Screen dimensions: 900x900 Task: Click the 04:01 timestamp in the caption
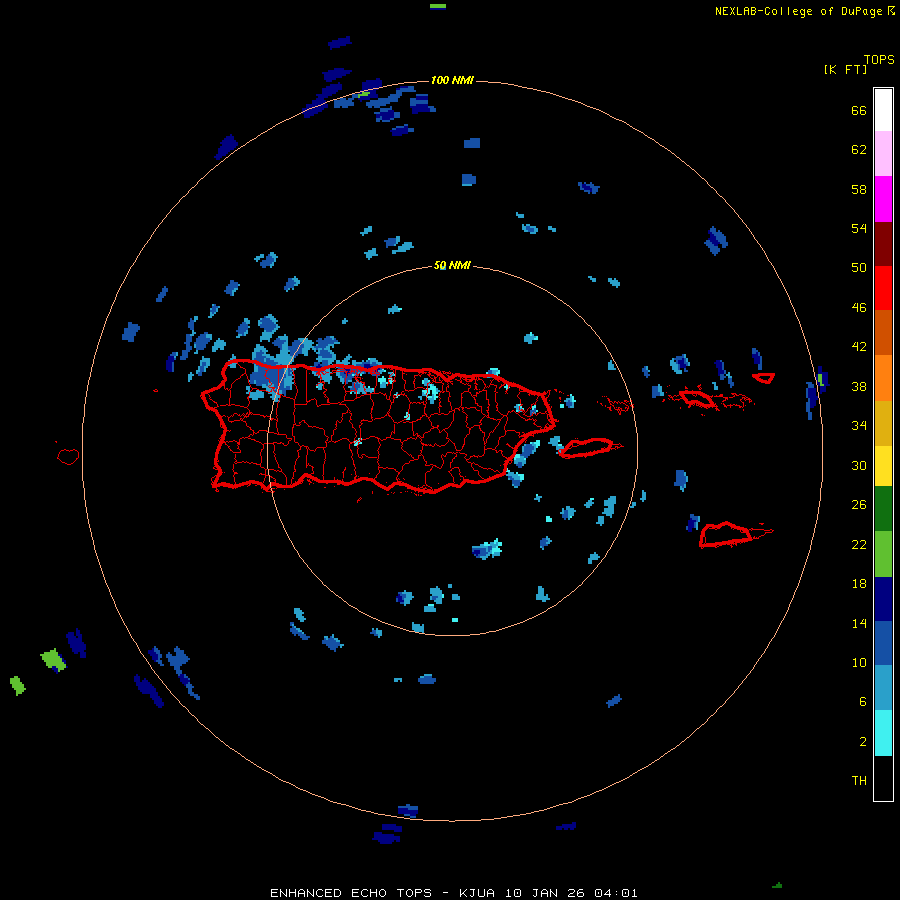point(616,893)
